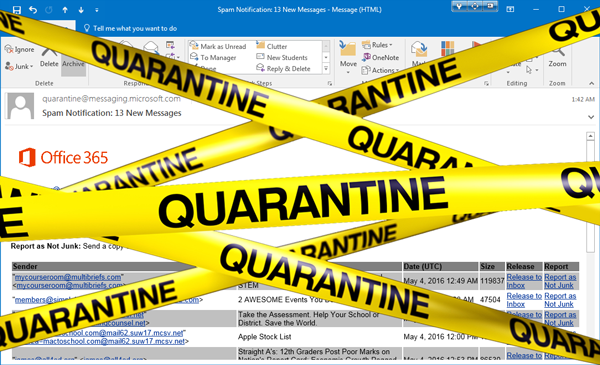The width and height of the screenshot is (600, 365).
Task: Collapse the ribbon with the caret
Action: pos(592,83)
